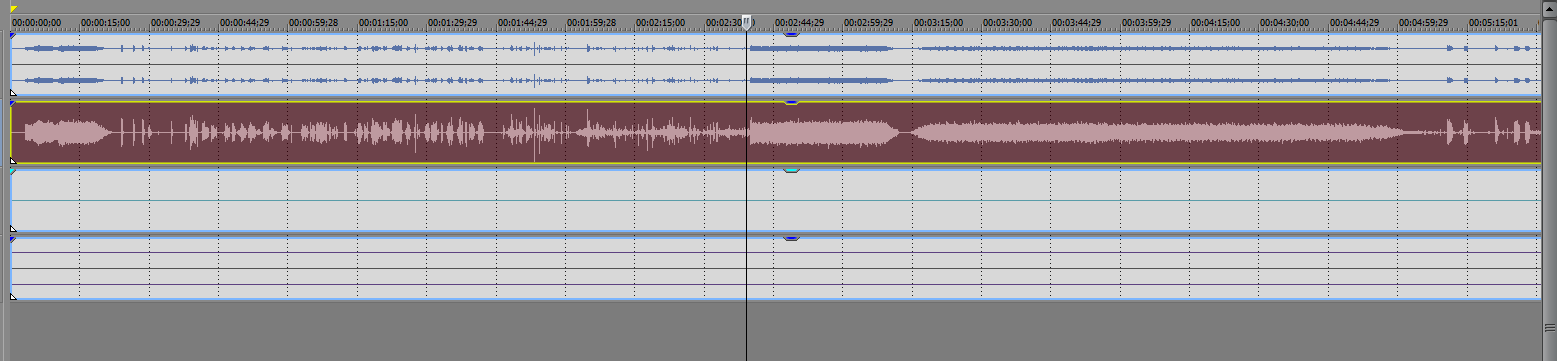Select the empty third track event with cyan line
The height and width of the screenshot is (361, 1557).
774,200
